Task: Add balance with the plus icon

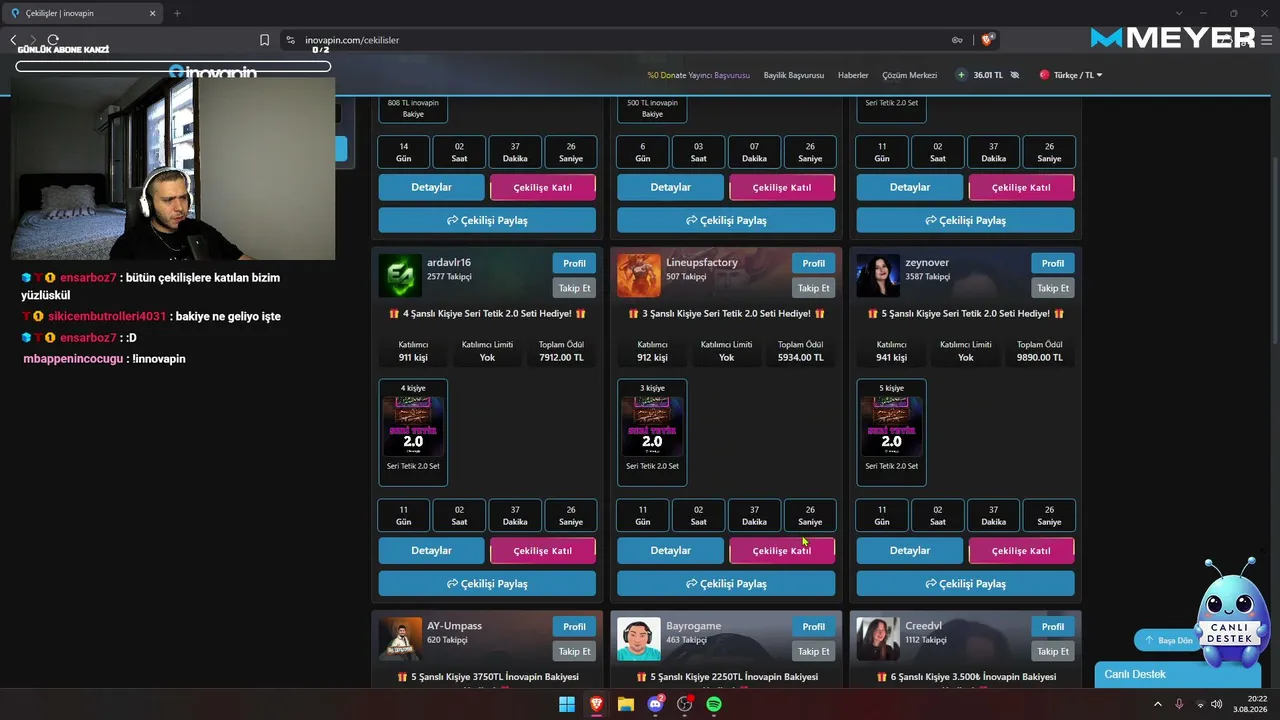Action: click(x=962, y=75)
